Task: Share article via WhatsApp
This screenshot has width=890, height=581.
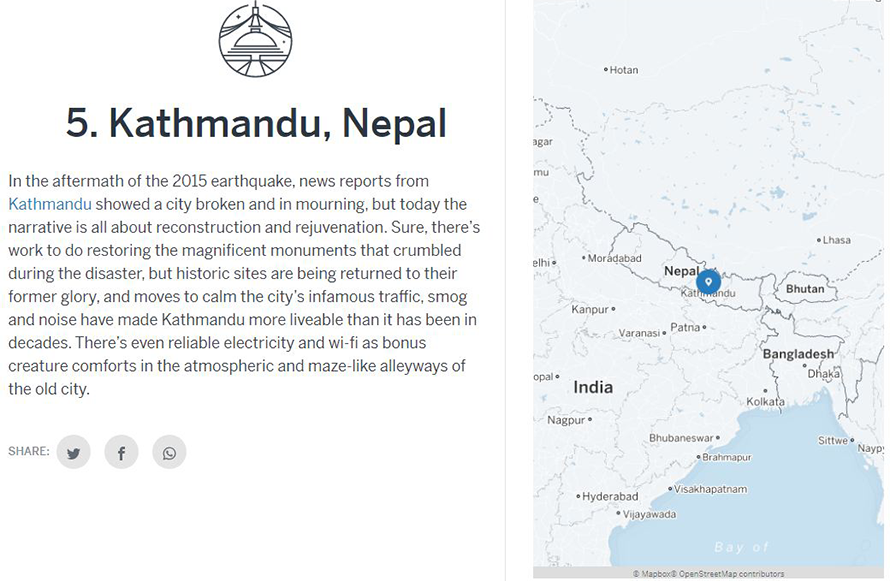Action: tap(169, 452)
